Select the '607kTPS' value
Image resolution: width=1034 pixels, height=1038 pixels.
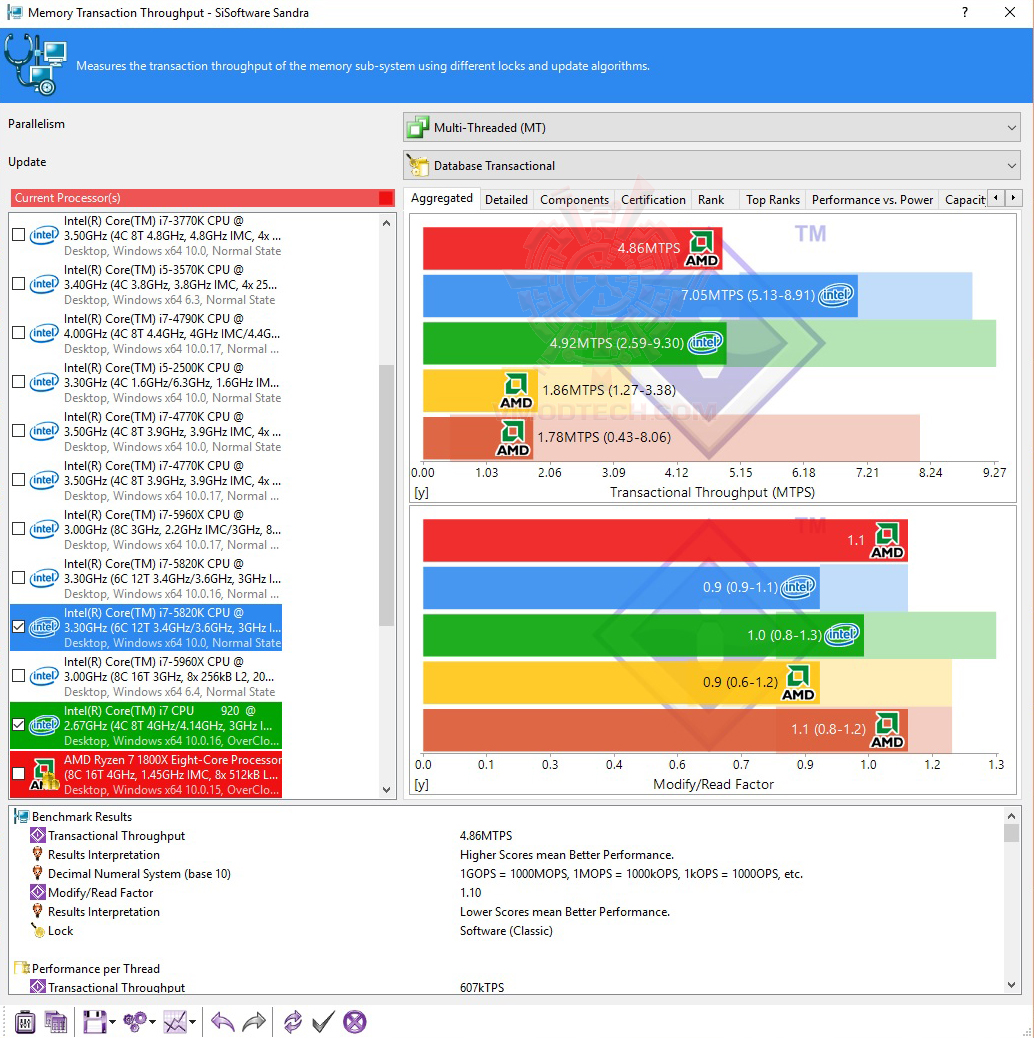click(x=482, y=988)
